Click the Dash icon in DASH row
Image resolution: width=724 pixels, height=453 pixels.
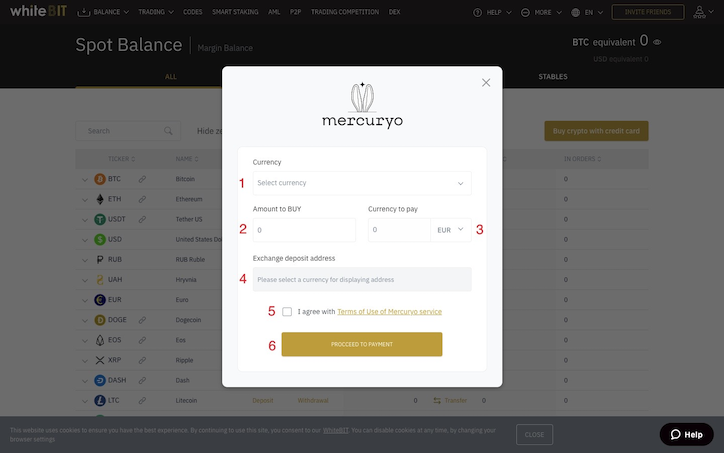click(x=100, y=380)
